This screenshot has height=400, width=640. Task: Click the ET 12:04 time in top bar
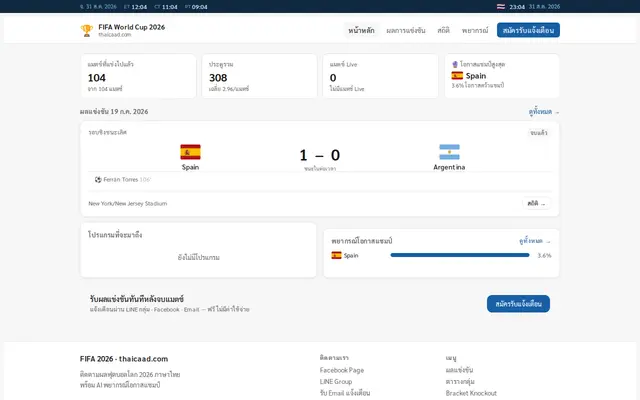point(136,7)
